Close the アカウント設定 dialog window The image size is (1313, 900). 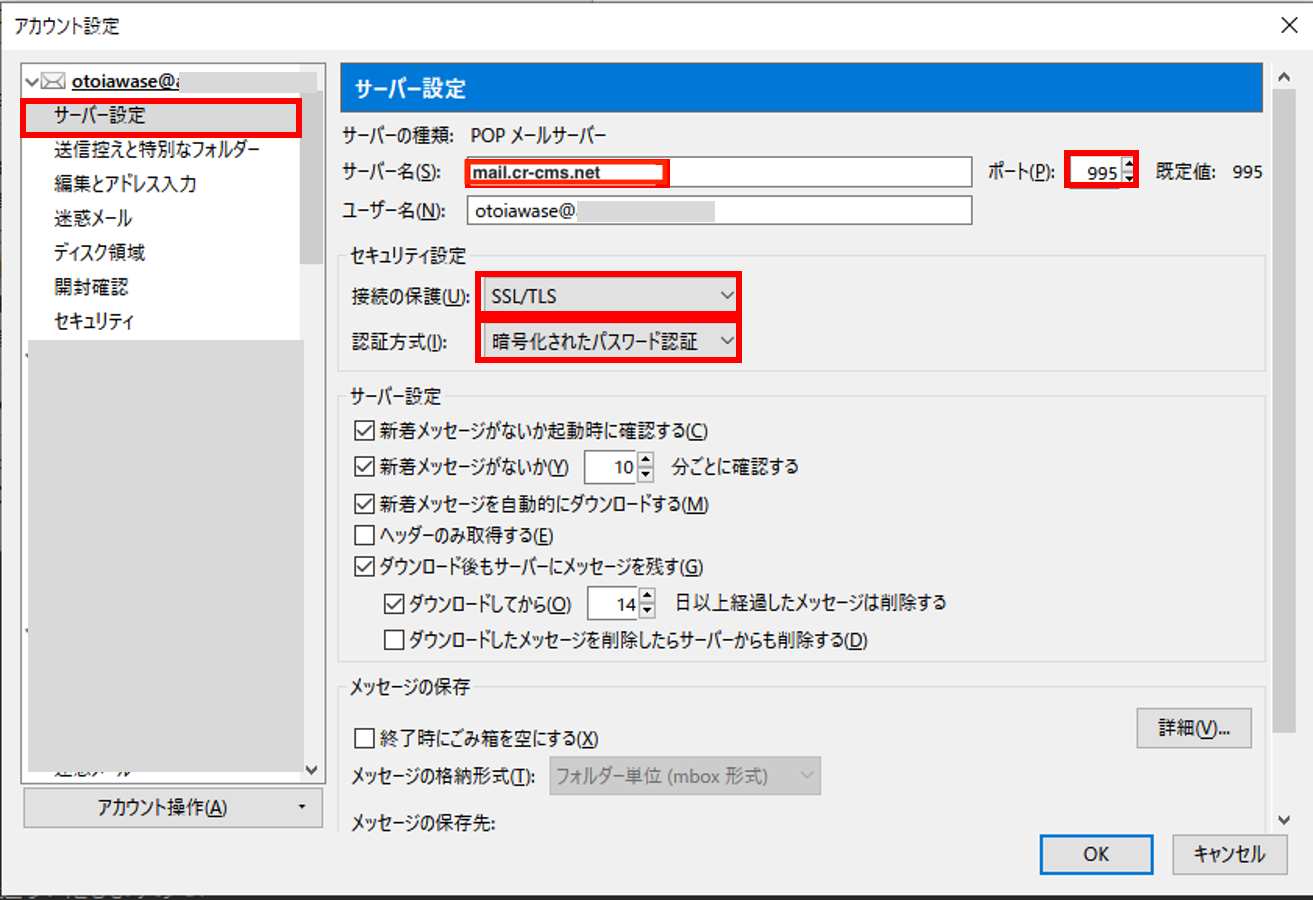point(1289,27)
